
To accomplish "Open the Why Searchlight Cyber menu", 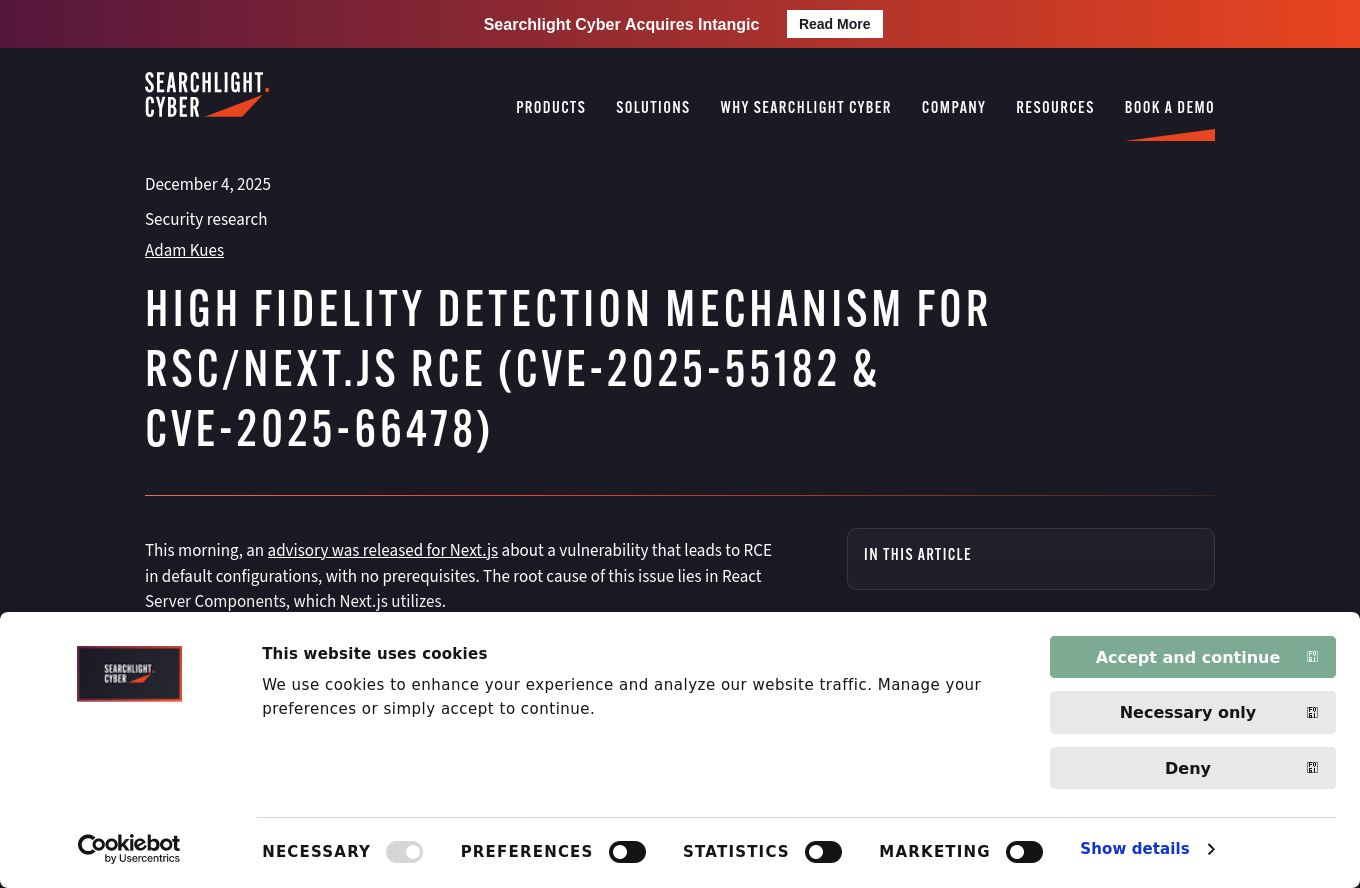I will pyautogui.click(x=806, y=107).
